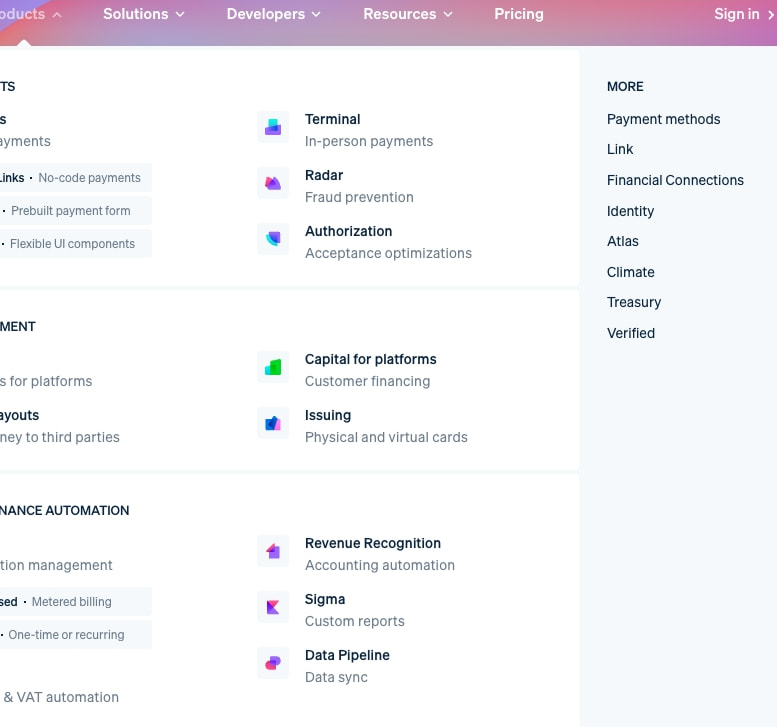Expand the Solutions dropdown chevron

[180, 15]
